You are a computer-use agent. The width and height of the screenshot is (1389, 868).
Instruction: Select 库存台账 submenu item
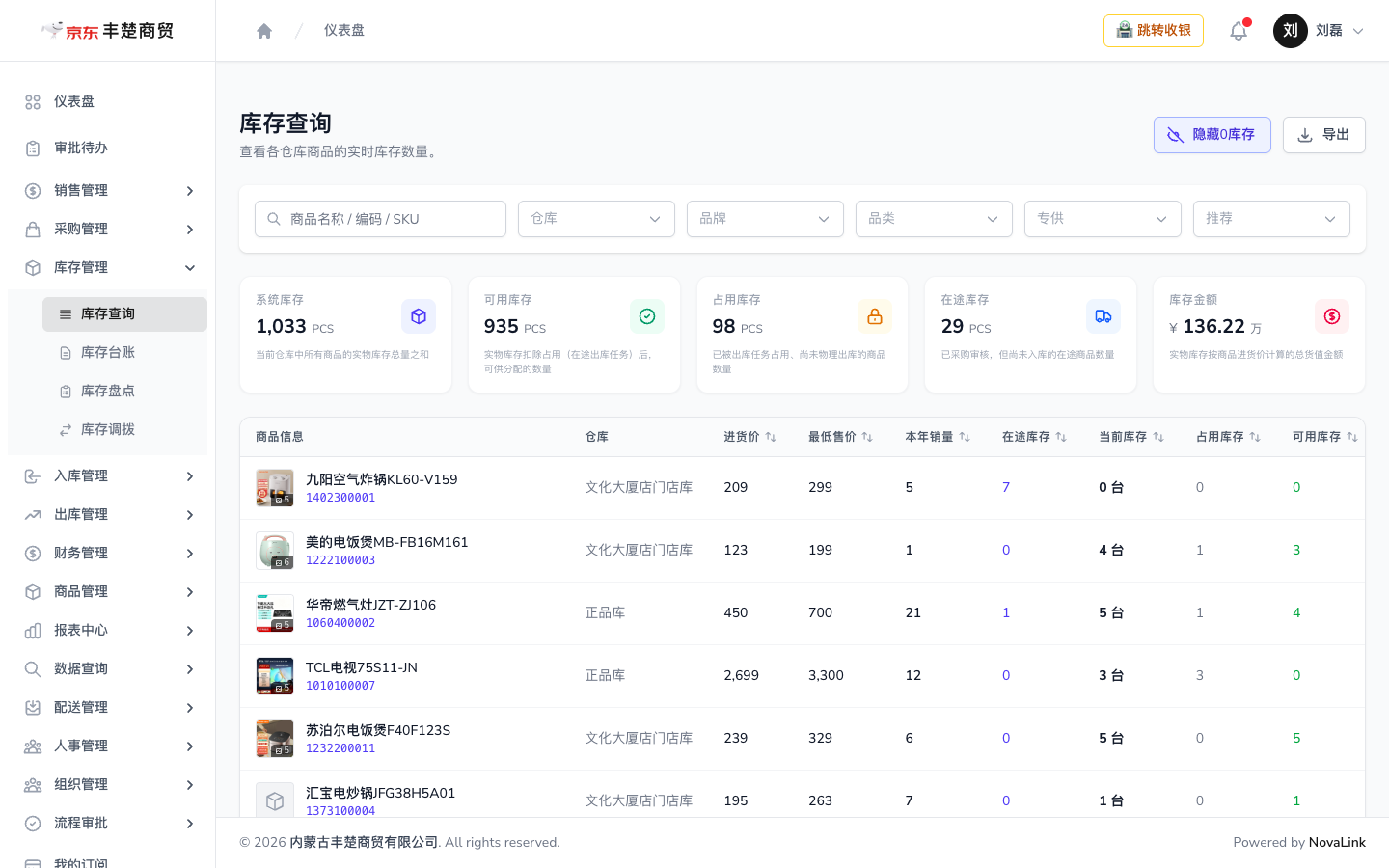click(x=124, y=353)
